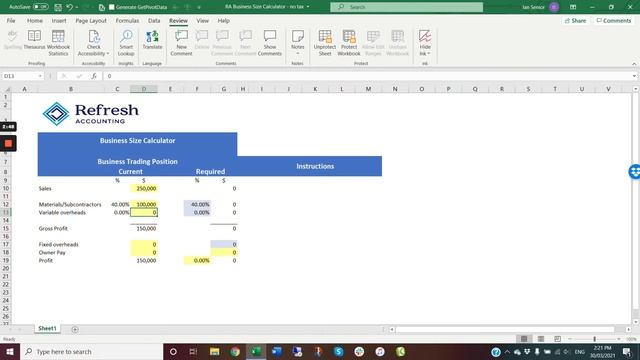Switch to the View tab
The image size is (640, 360).
202,20
